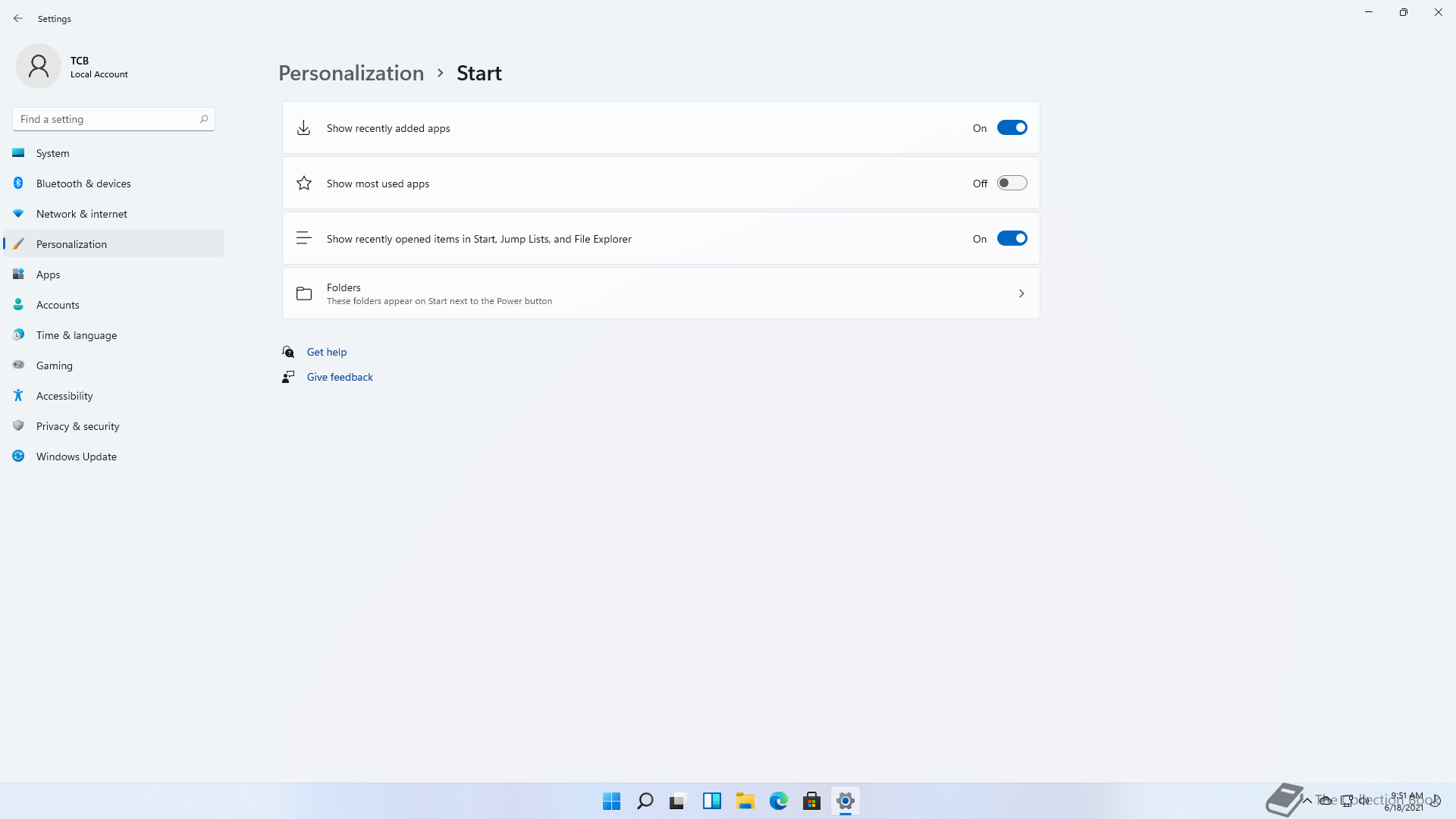Viewport: 1456px width, 819px height.
Task: Open Microsoft Store from the taskbar
Action: [x=812, y=801]
